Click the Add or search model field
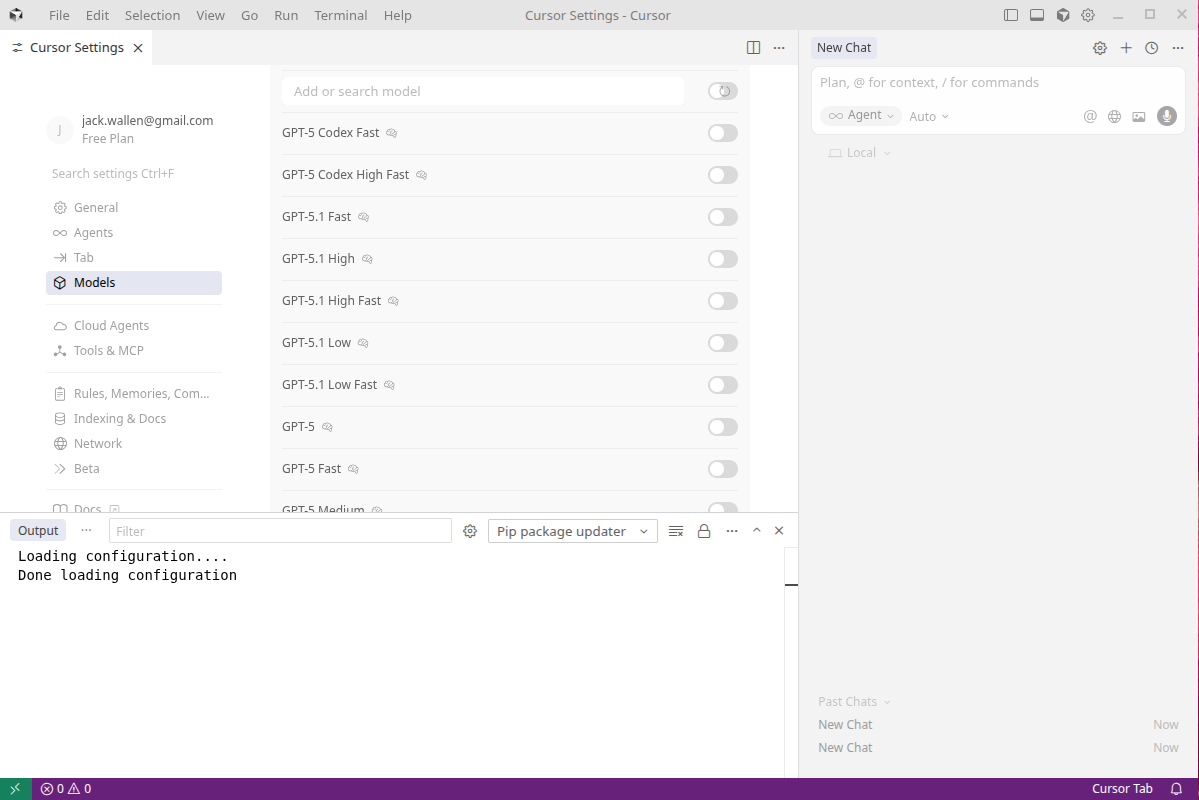The height and width of the screenshot is (800, 1199). 482,91
